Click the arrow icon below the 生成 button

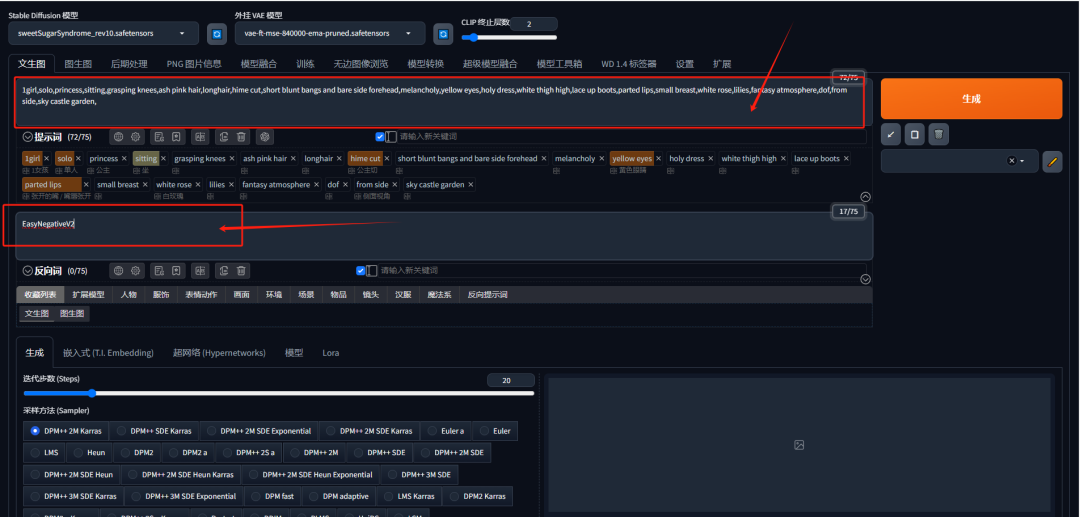pos(891,134)
